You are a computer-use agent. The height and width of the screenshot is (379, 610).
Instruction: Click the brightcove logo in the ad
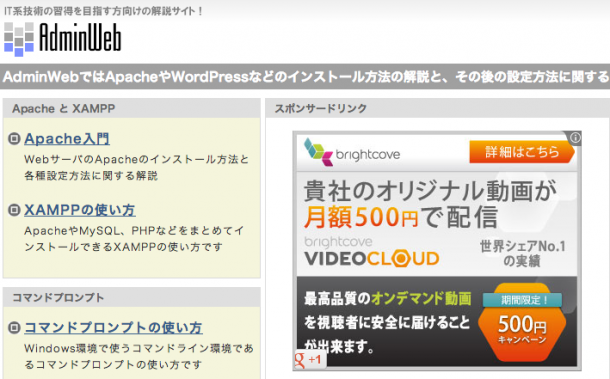pos(352,153)
